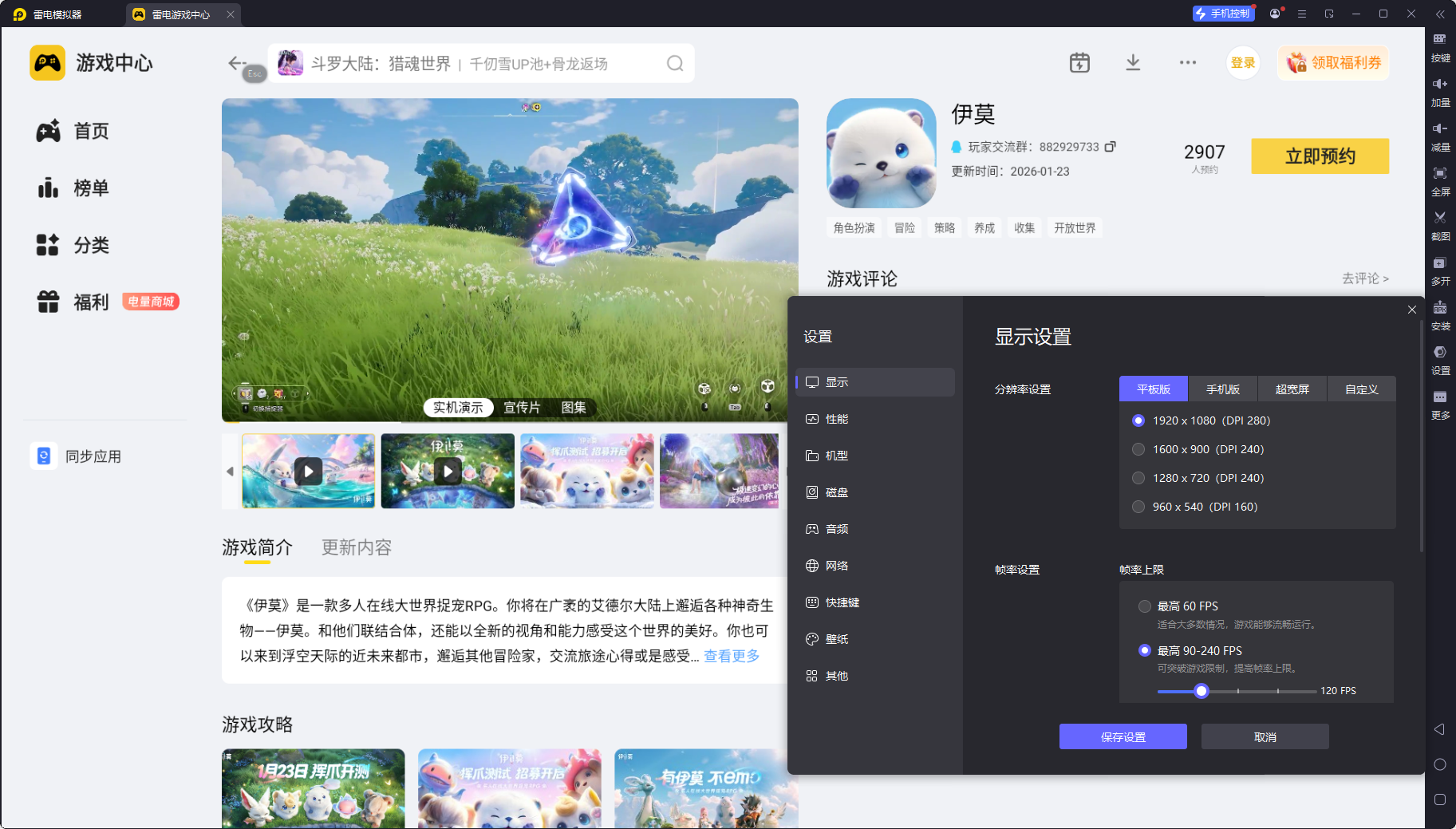Tap the Android recent apps square button
Image resolution: width=1456 pixels, height=829 pixels.
click(x=1439, y=799)
